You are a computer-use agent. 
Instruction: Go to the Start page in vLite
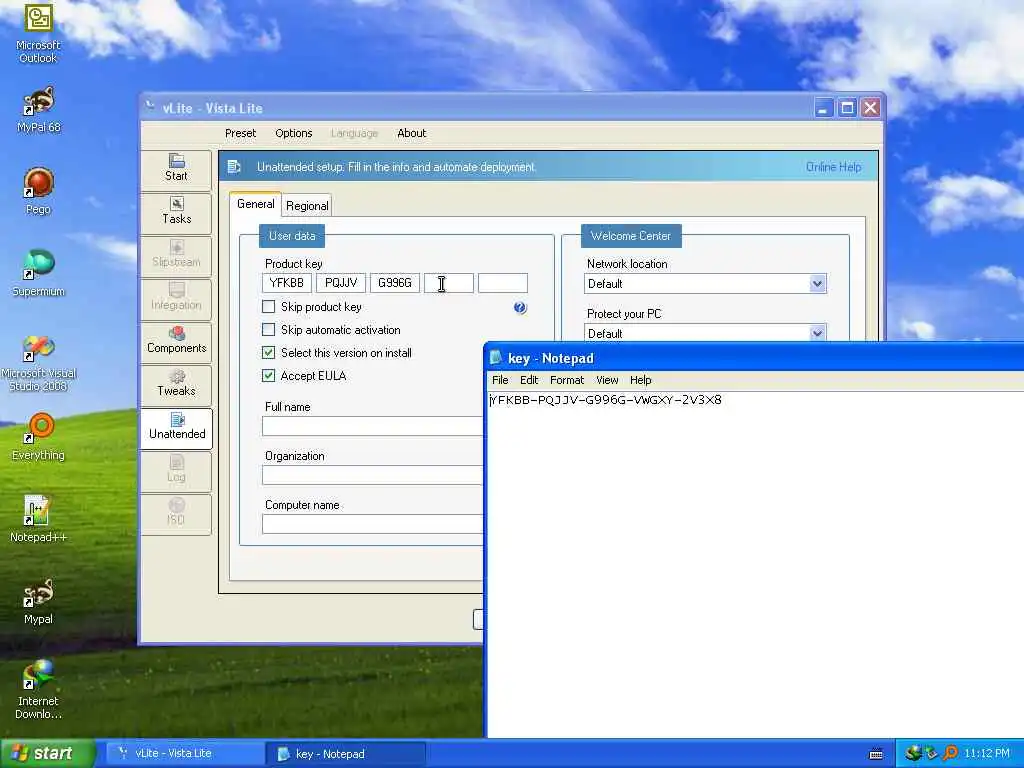(176, 169)
